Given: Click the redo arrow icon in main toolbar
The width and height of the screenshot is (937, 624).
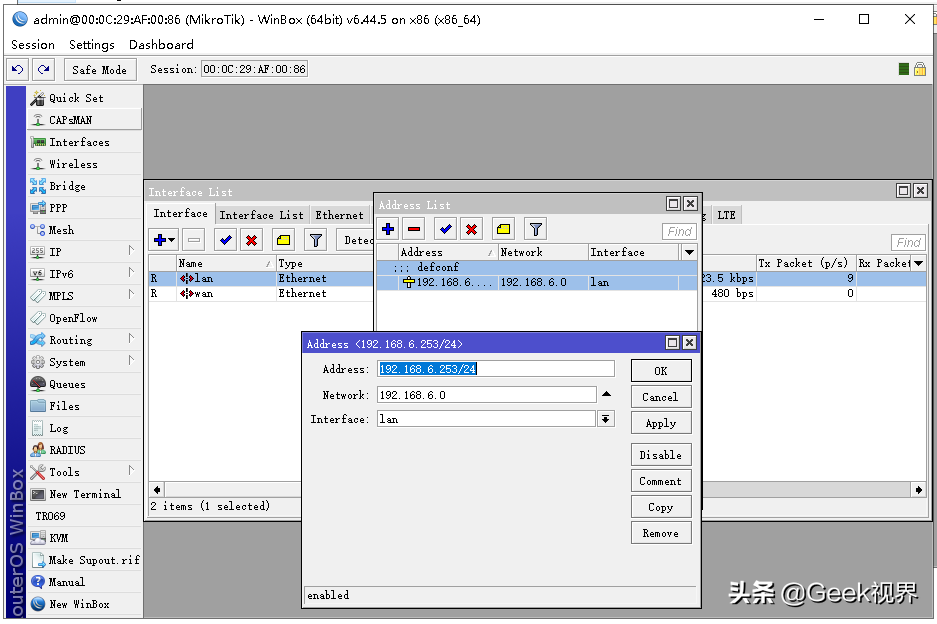Looking at the screenshot, I should point(44,69).
